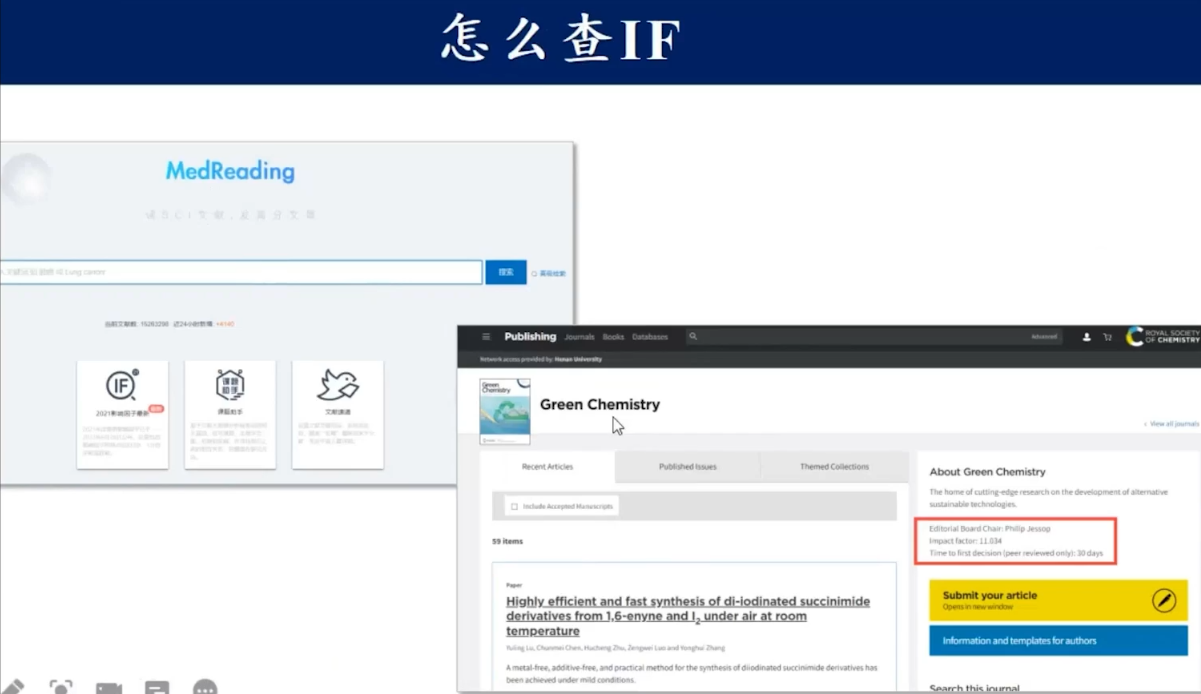Image resolution: width=1201 pixels, height=694 pixels.
Task: Open the Databases menu in RSC header
Action: (650, 337)
